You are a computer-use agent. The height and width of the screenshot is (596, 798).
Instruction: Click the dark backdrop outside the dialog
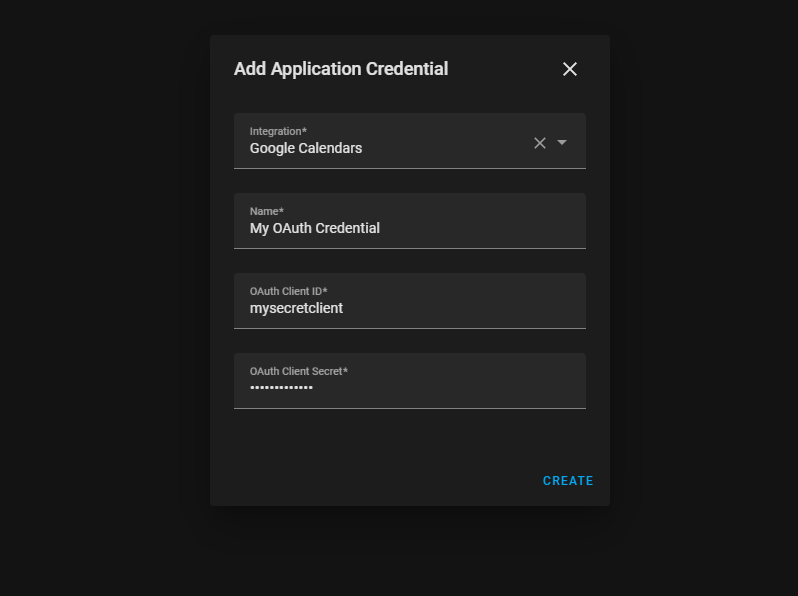coord(102,298)
